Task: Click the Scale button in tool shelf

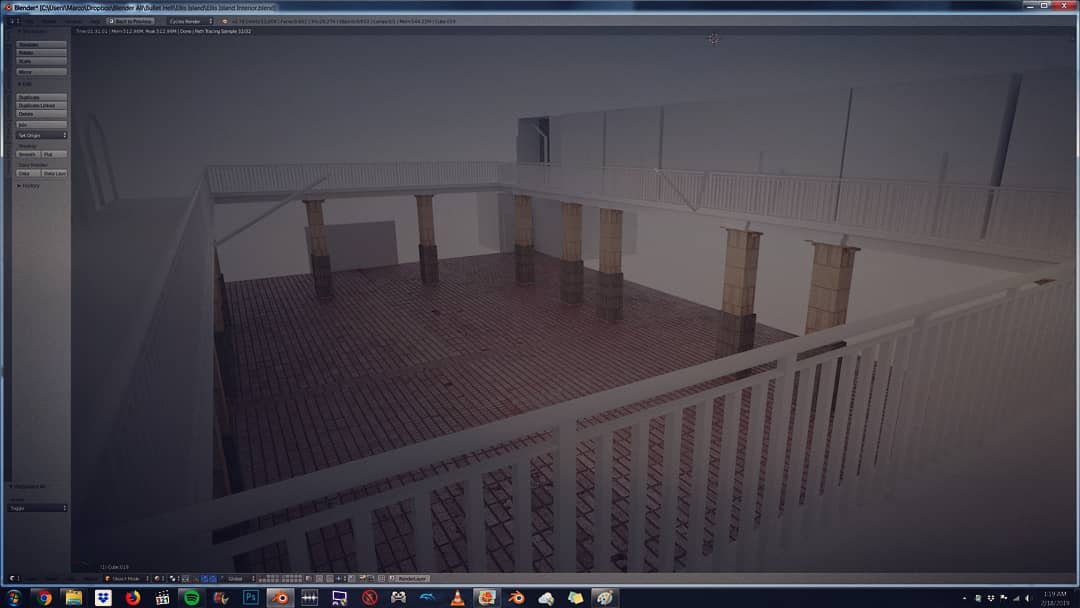Action: coord(41,61)
